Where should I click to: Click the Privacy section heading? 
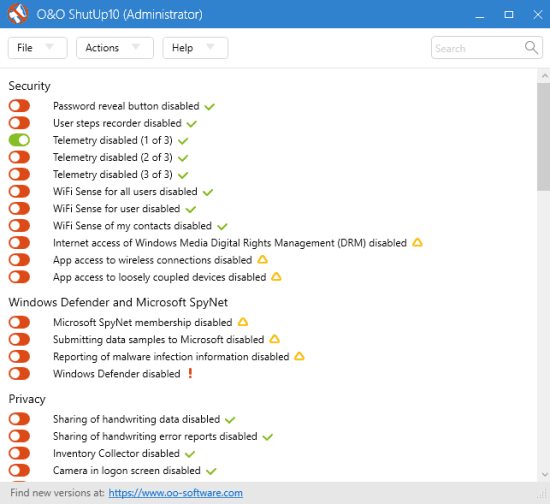coord(27,399)
